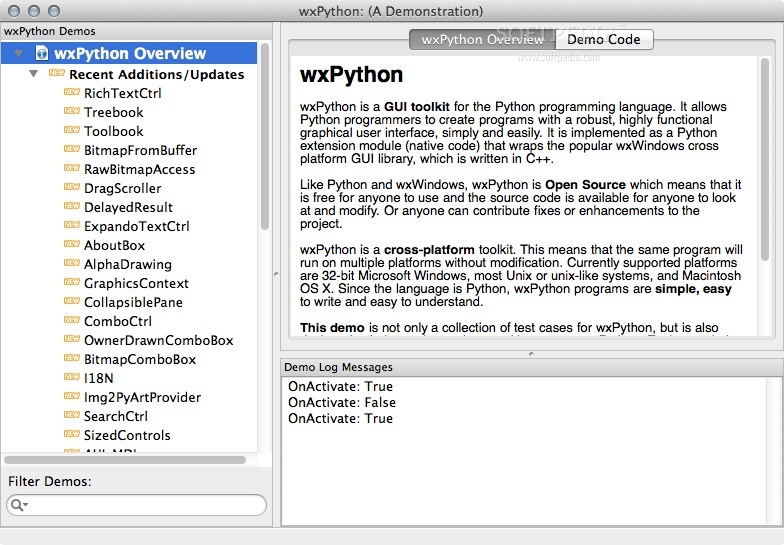Image resolution: width=784 pixels, height=545 pixels.
Task: Switch to the wxPython Overview tab
Action: (482, 40)
